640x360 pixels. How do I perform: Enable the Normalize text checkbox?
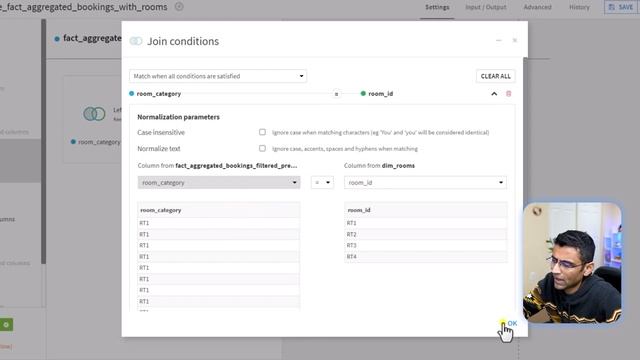pos(262,148)
